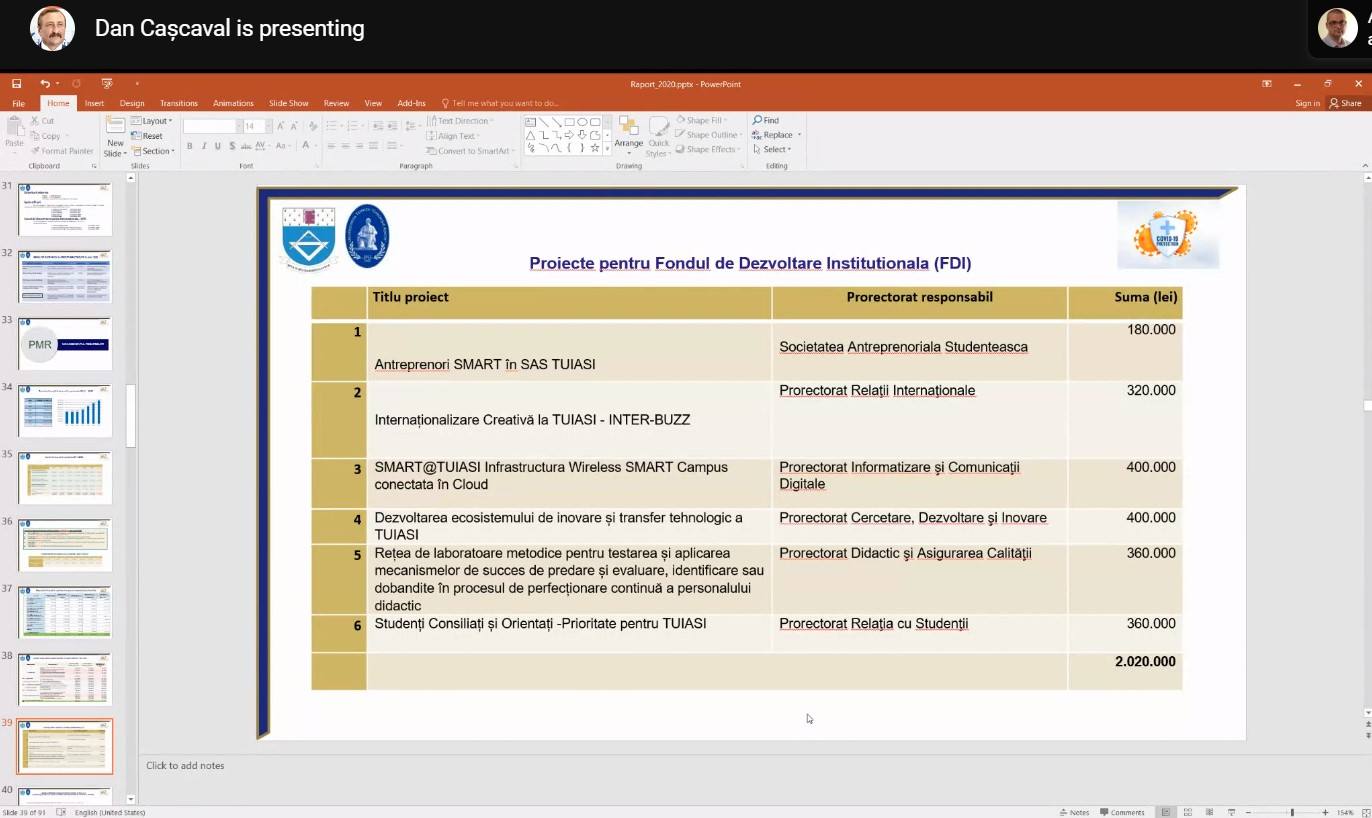This screenshot has height=818, width=1372.
Task: Click the 2.020.000 total cell
Action: coord(1125,670)
